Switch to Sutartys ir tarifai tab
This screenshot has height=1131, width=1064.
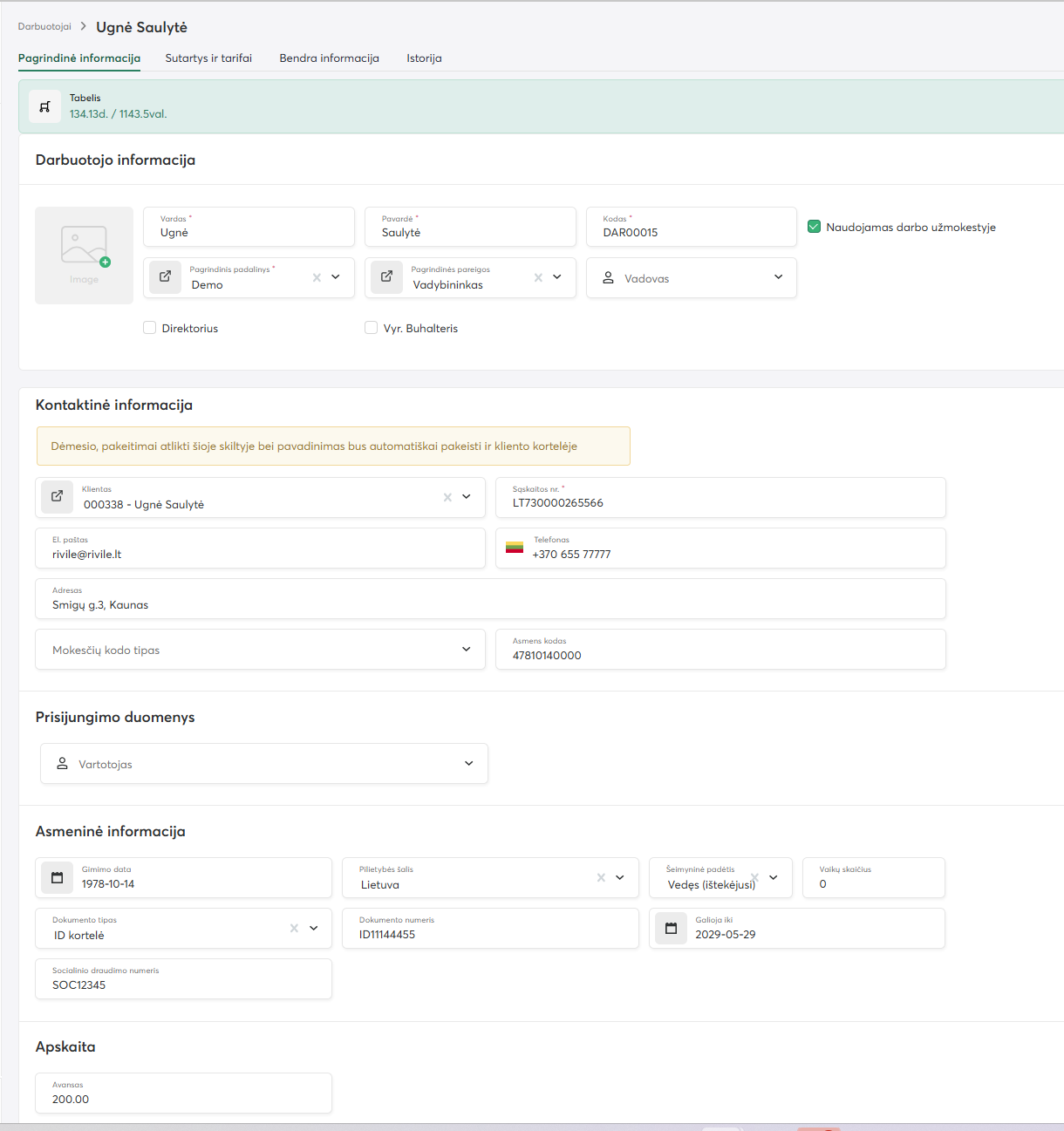click(208, 58)
